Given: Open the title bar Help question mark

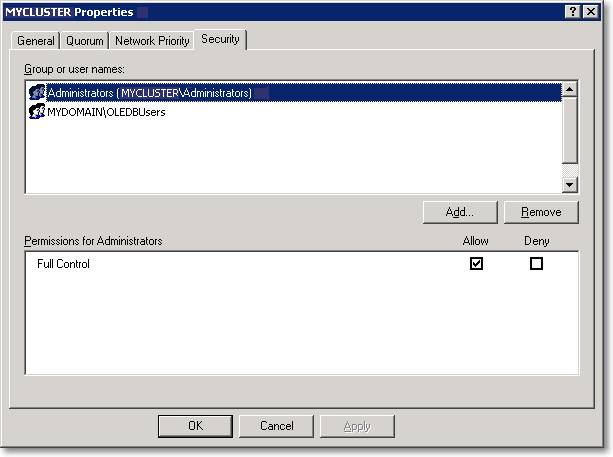Looking at the screenshot, I should pyautogui.click(x=572, y=12).
